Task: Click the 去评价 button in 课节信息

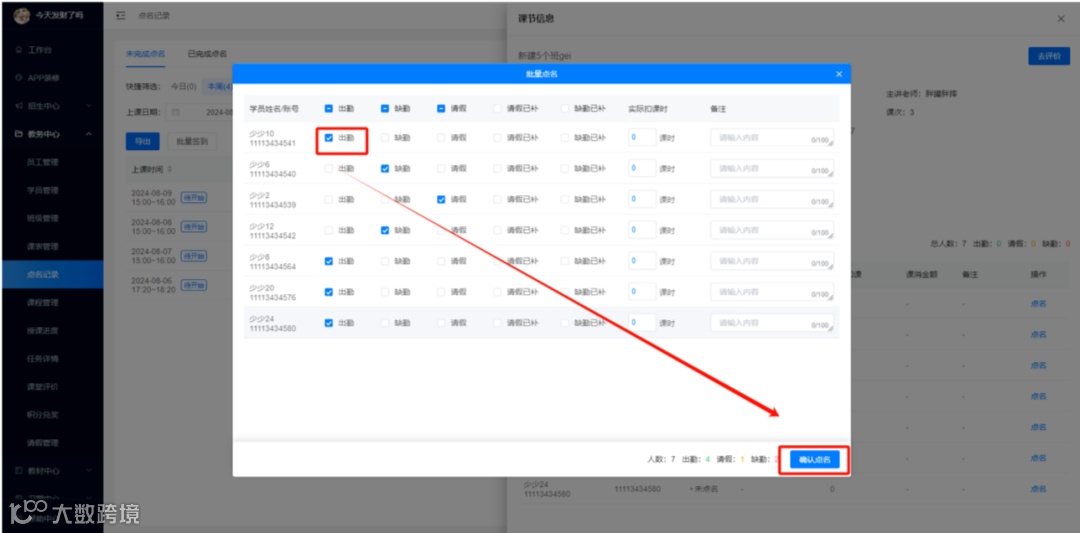Action: (1048, 56)
